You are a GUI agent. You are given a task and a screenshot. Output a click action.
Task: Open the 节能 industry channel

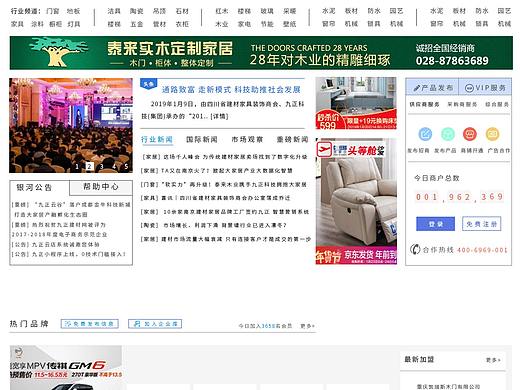point(267,24)
